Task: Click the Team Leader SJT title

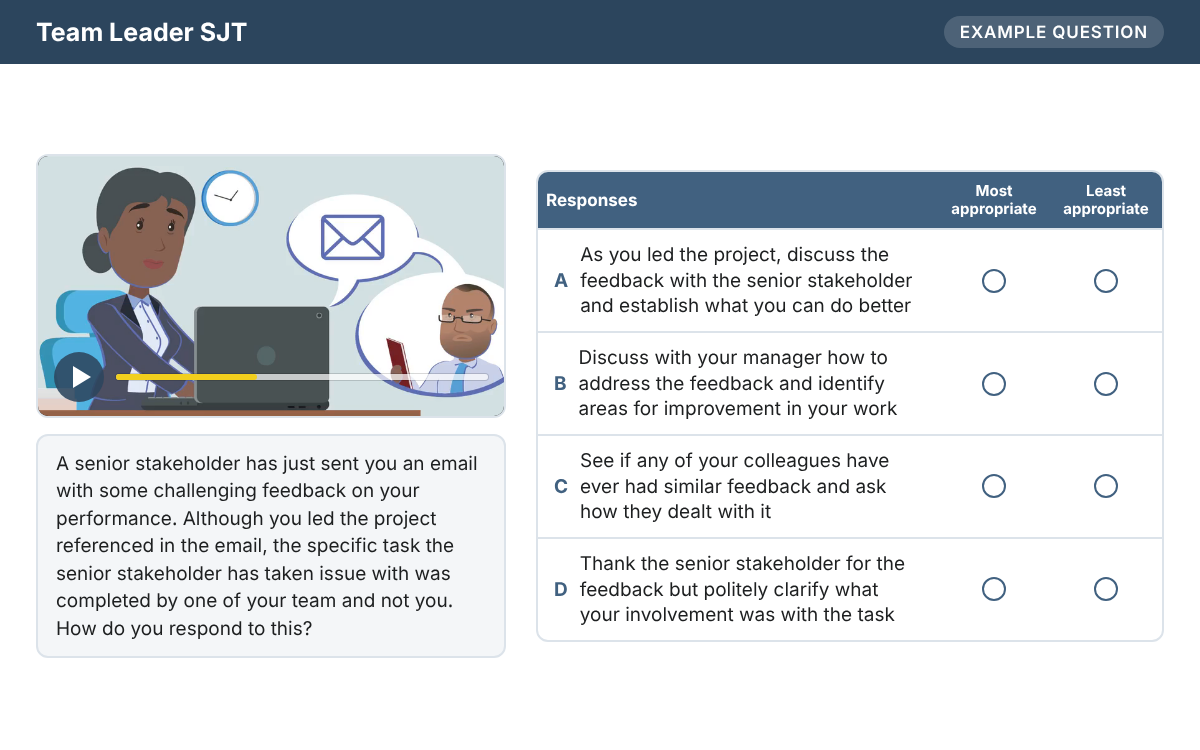Action: [x=141, y=32]
